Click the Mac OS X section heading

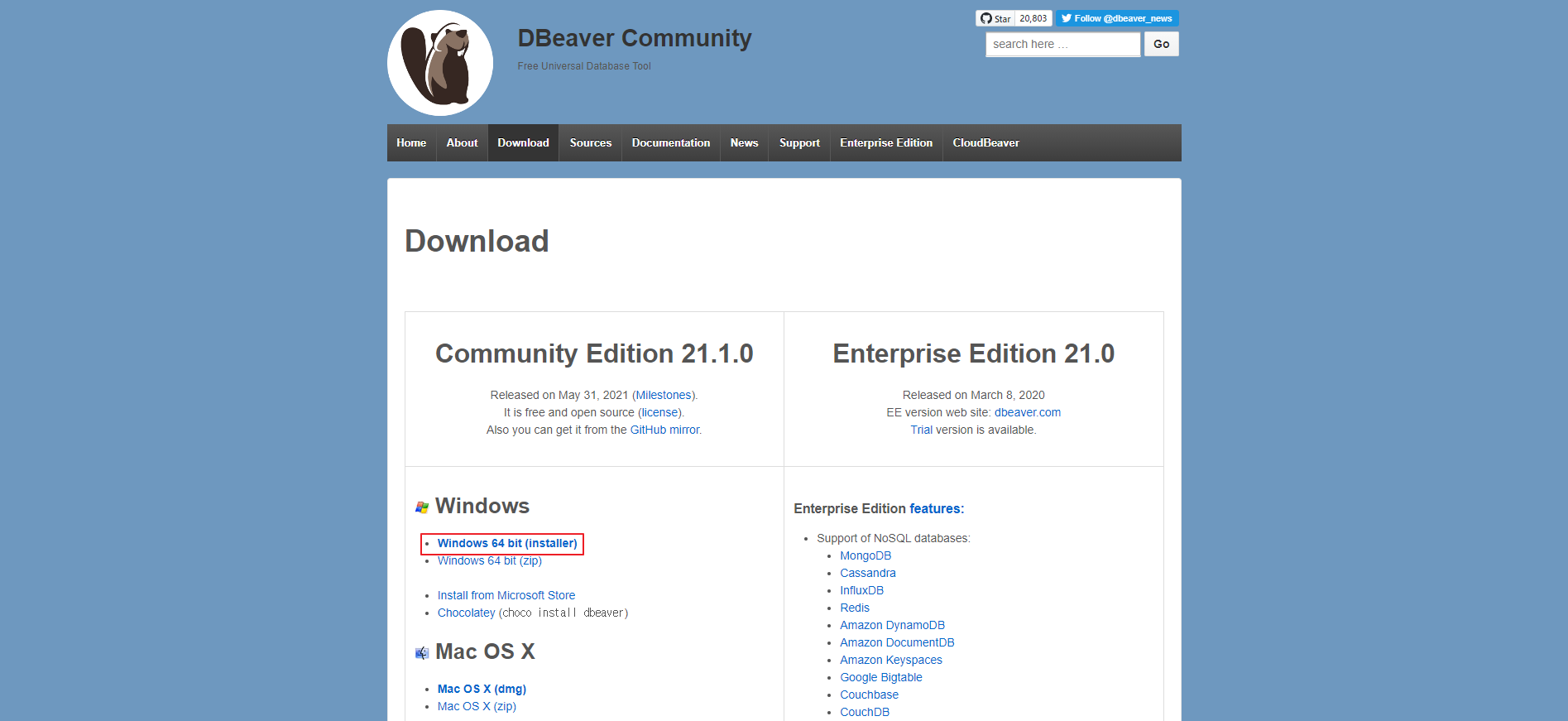pos(485,651)
